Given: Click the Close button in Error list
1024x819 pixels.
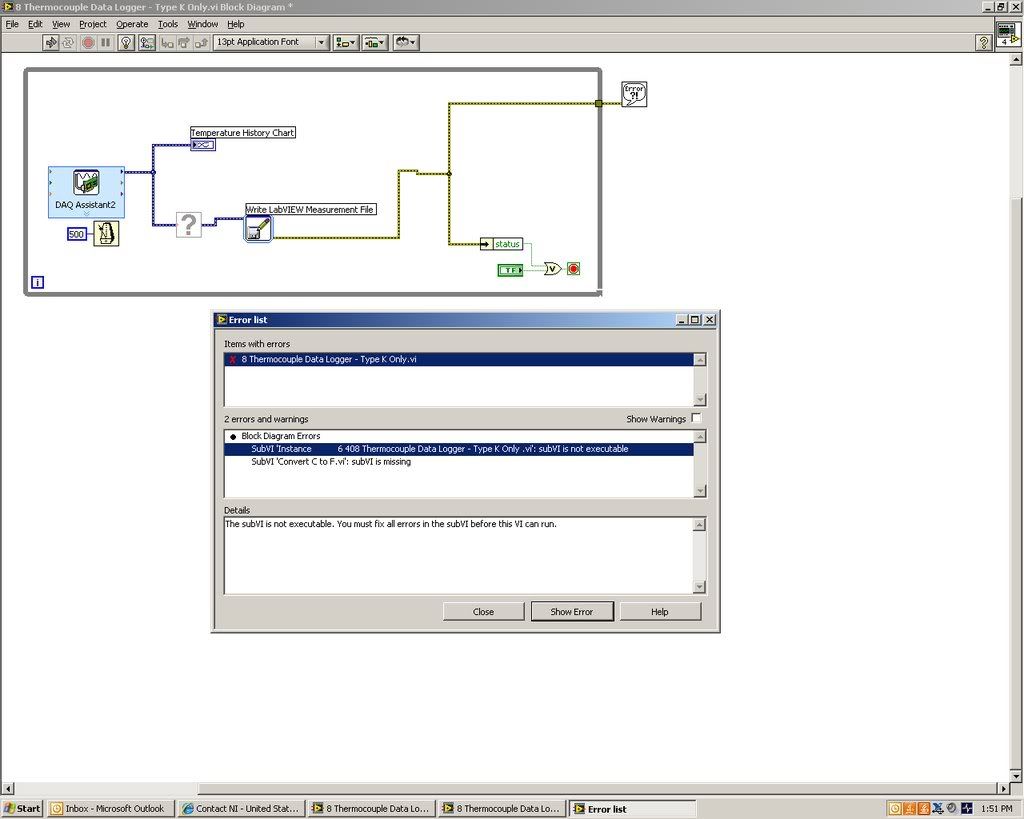Looking at the screenshot, I should tap(483, 611).
